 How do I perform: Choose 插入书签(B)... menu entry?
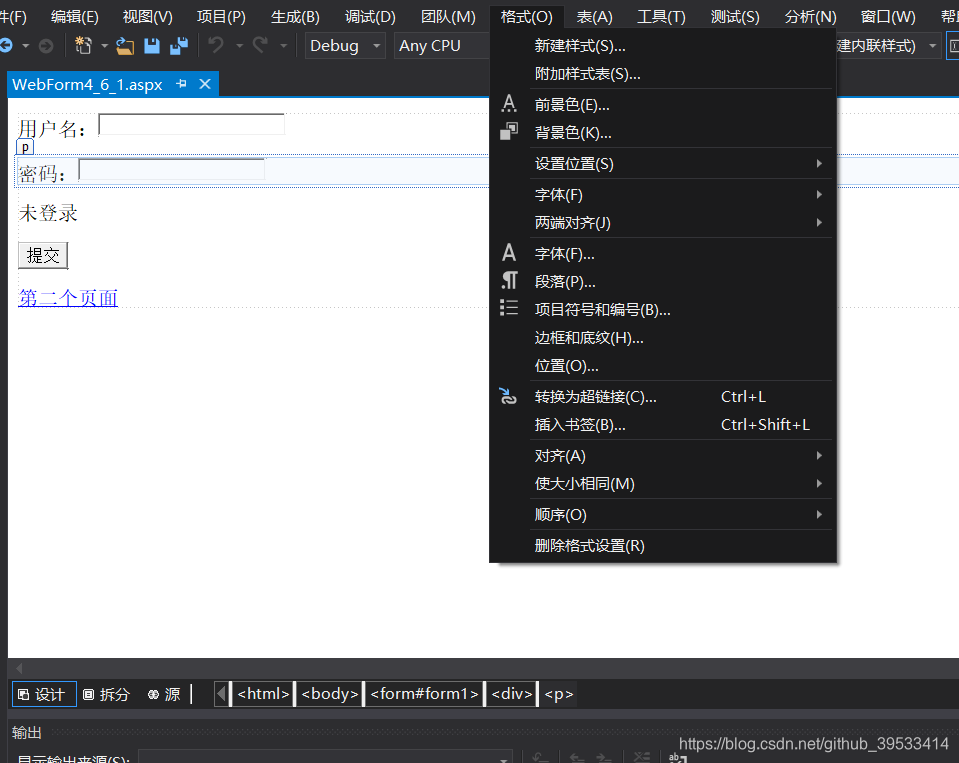[x=664, y=424]
